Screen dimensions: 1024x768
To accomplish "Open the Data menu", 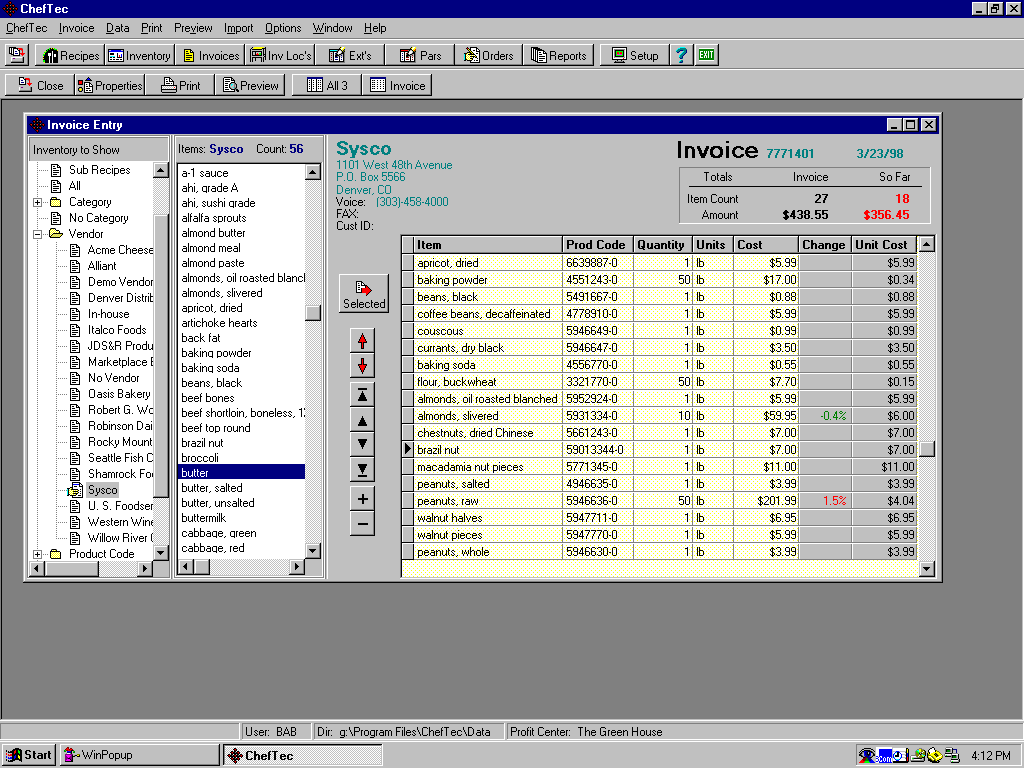I will click(118, 28).
